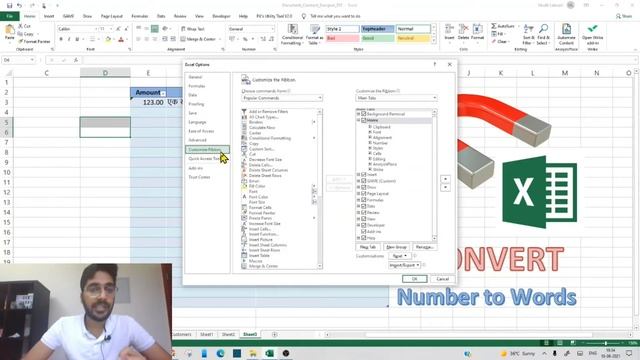Viewport: 640px width, 360px height.
Task: Click the Help question mark in Excel Options
Action: tap(435, 64)
